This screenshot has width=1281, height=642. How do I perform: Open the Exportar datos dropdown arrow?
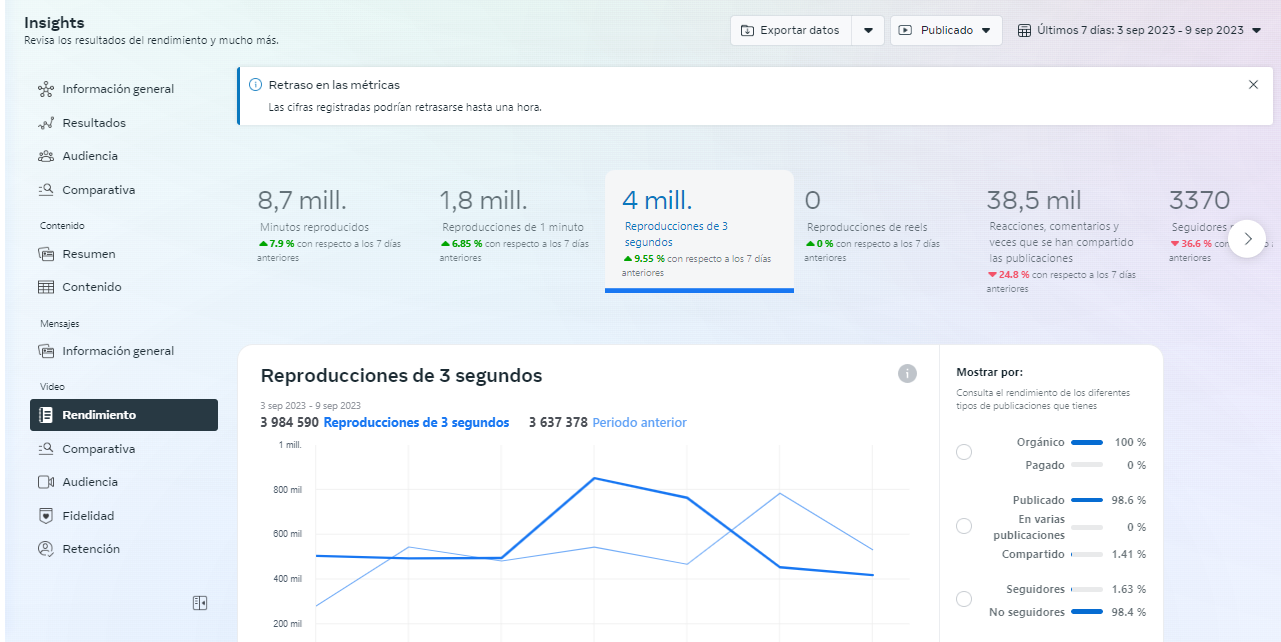click(867, 30)
